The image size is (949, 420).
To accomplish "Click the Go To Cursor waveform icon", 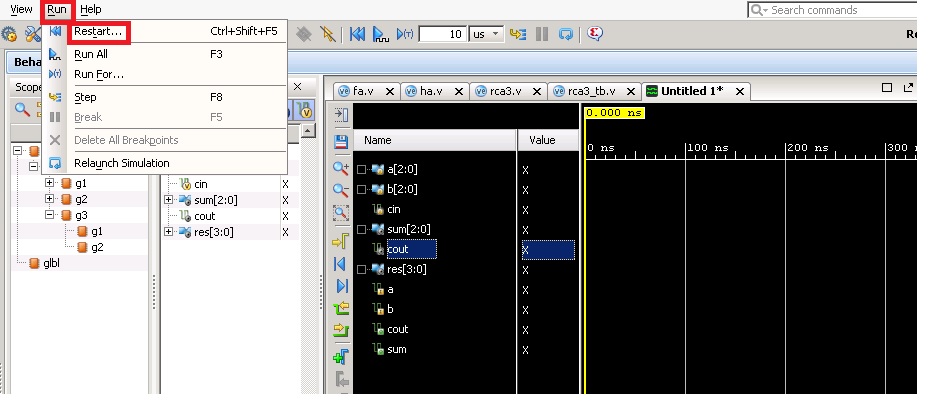I will click(x=341, y=241).
